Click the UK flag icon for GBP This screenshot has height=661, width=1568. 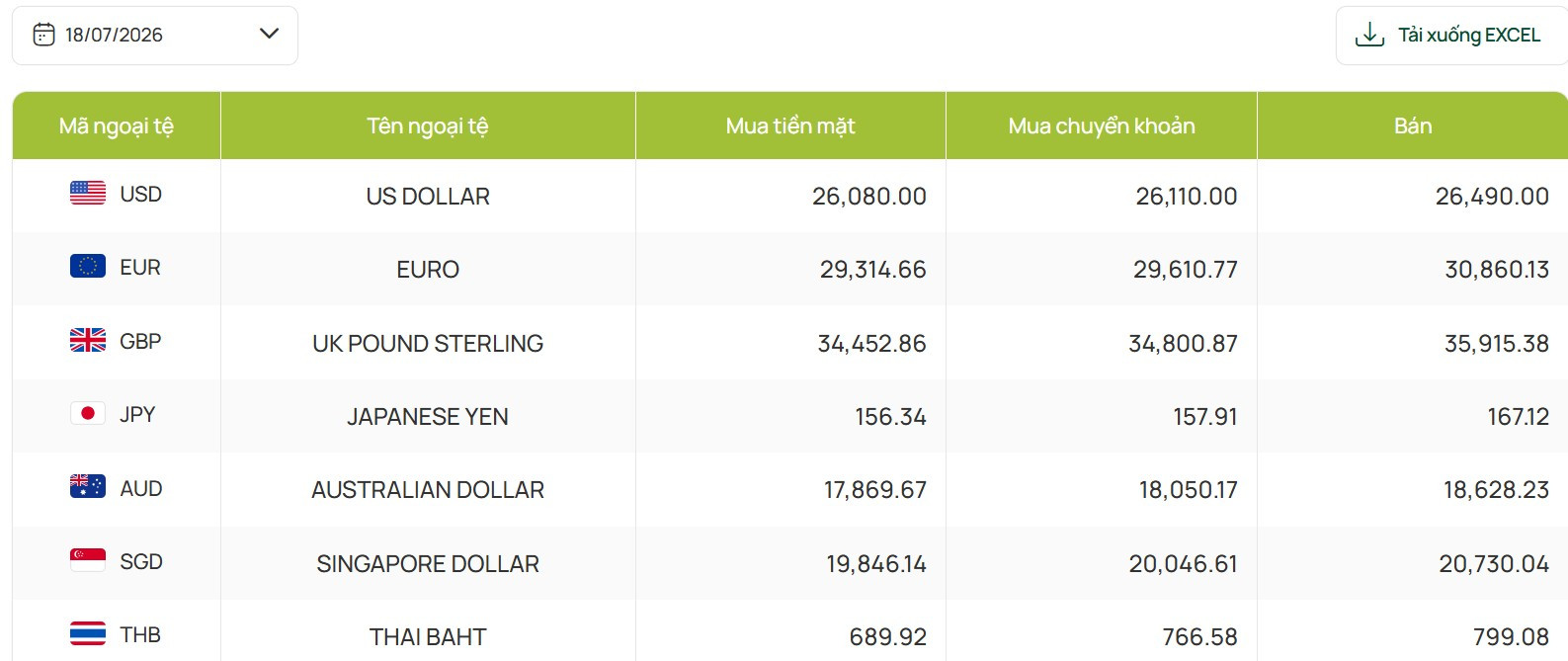pyautogui.click(x=88, y=340)
